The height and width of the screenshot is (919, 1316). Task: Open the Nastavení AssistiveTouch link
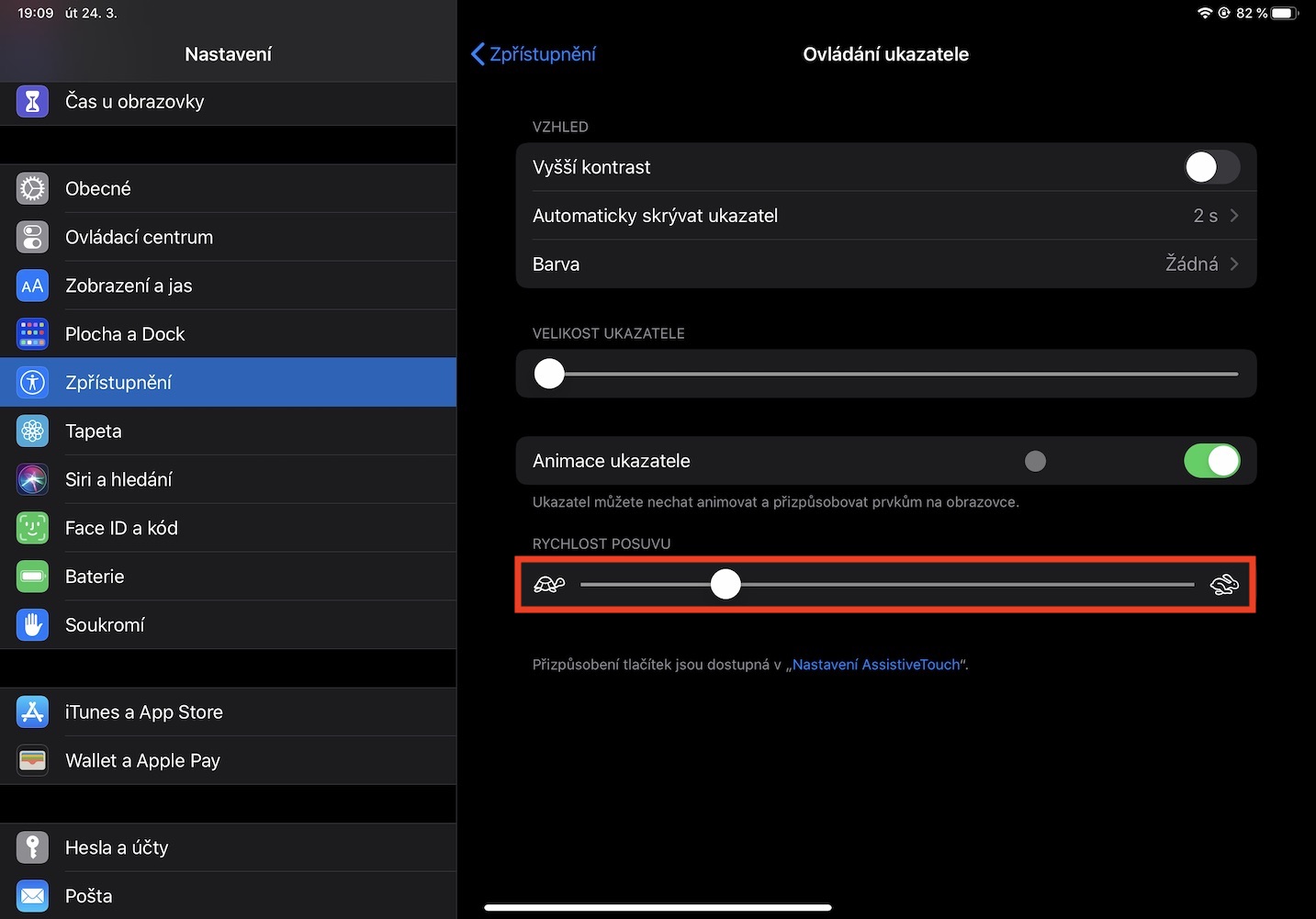coord(875,665)
